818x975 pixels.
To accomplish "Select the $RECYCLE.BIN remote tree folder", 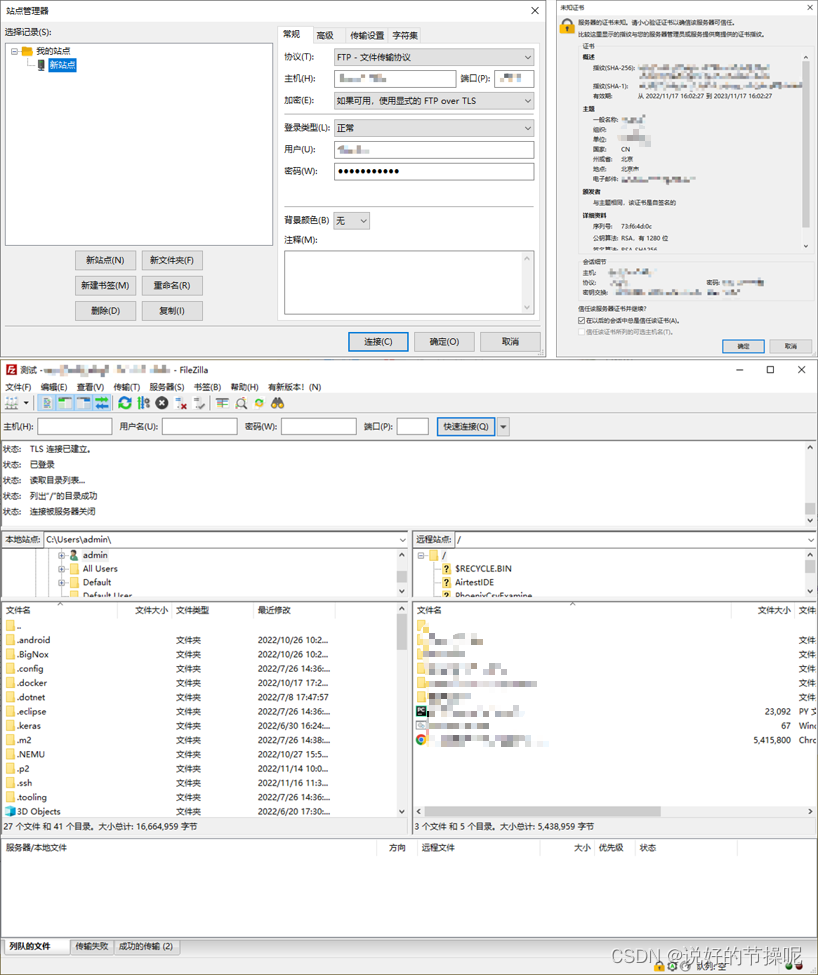I will tap(484, 569).
